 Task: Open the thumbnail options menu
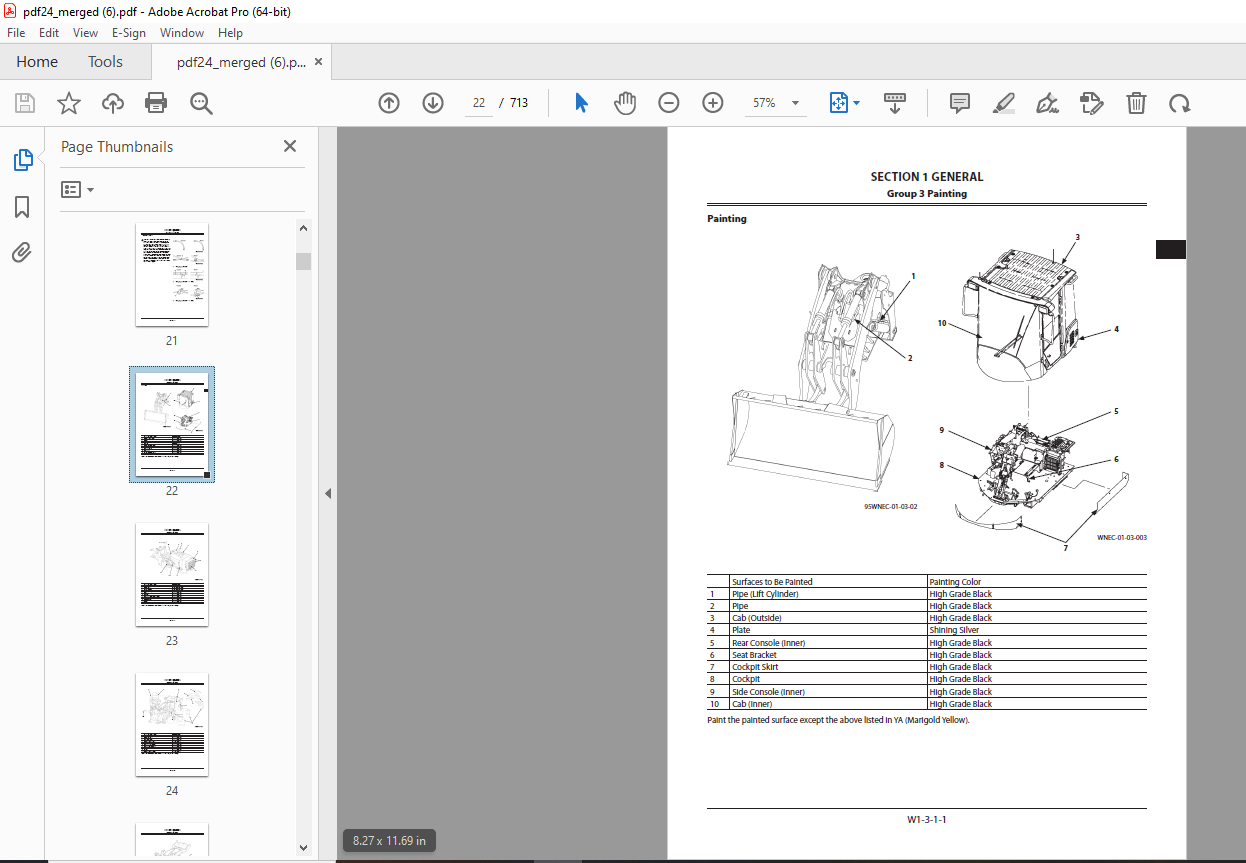tap(77, 189)
